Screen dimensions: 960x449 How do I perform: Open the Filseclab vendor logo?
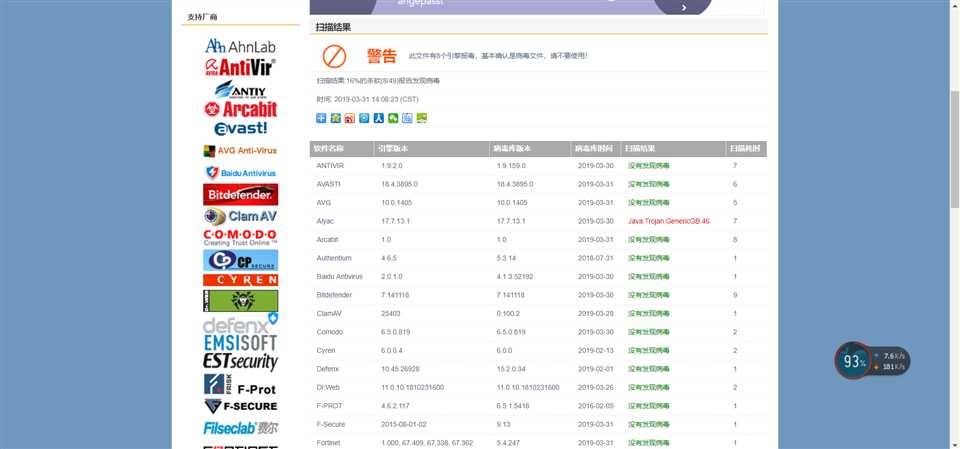click(241, 428)
